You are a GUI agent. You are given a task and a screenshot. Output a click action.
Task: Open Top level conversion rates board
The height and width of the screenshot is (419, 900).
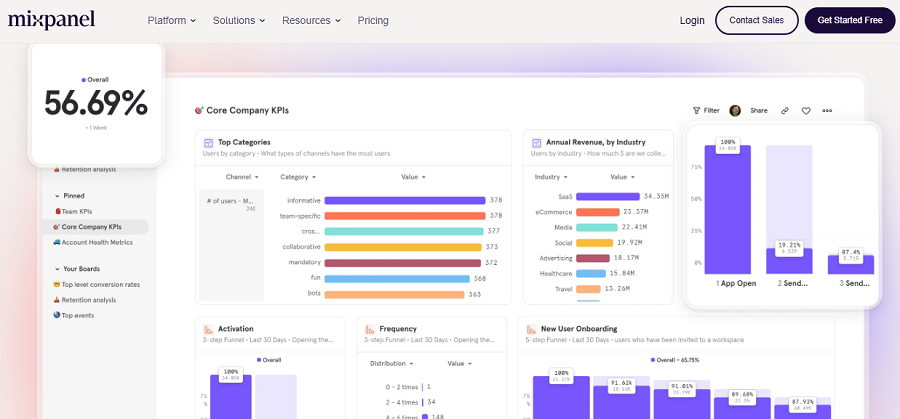tap(96, 284)
